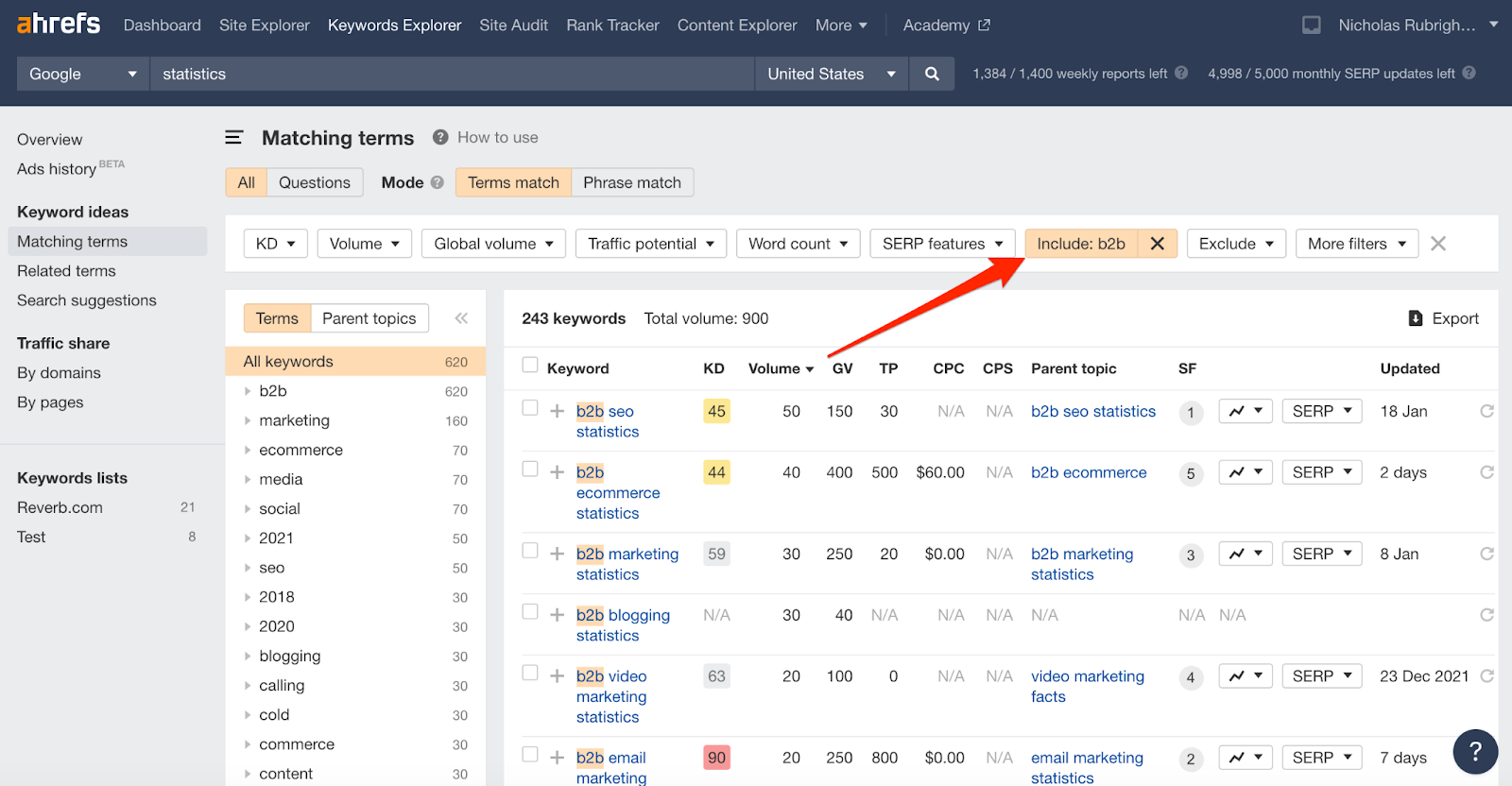
Task: Open the More filters dropdown
Action: 1357,244
